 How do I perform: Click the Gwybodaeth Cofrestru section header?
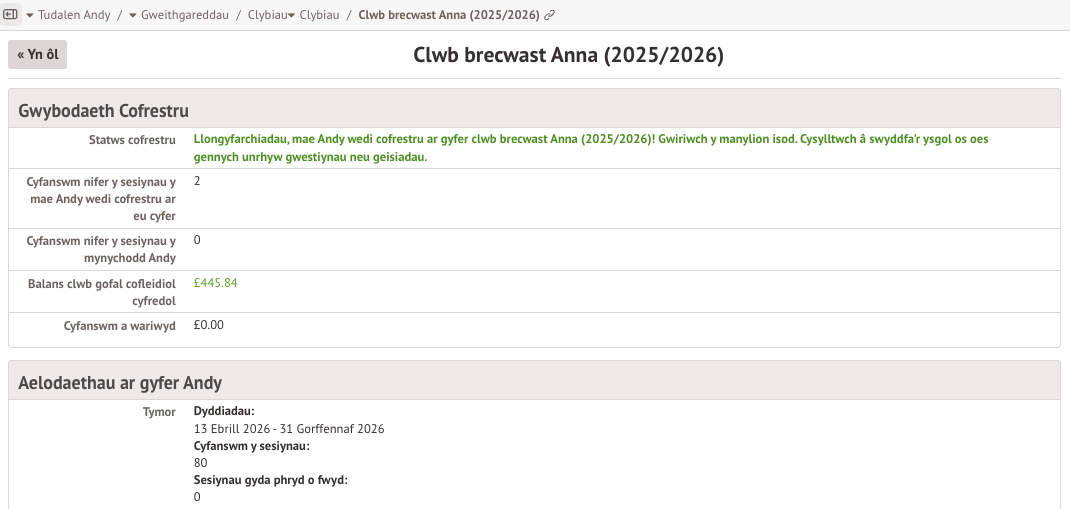click(x=104, y=110)
